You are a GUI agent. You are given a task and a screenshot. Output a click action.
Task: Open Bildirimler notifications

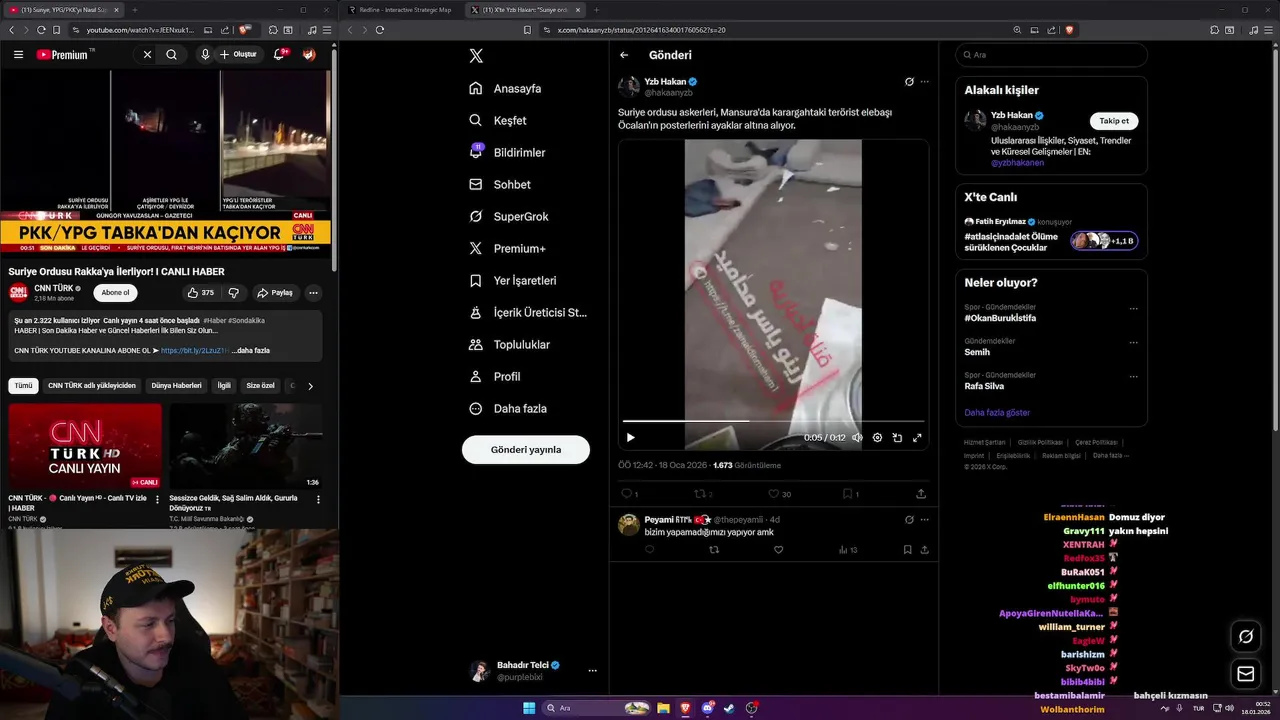[507, 152]
